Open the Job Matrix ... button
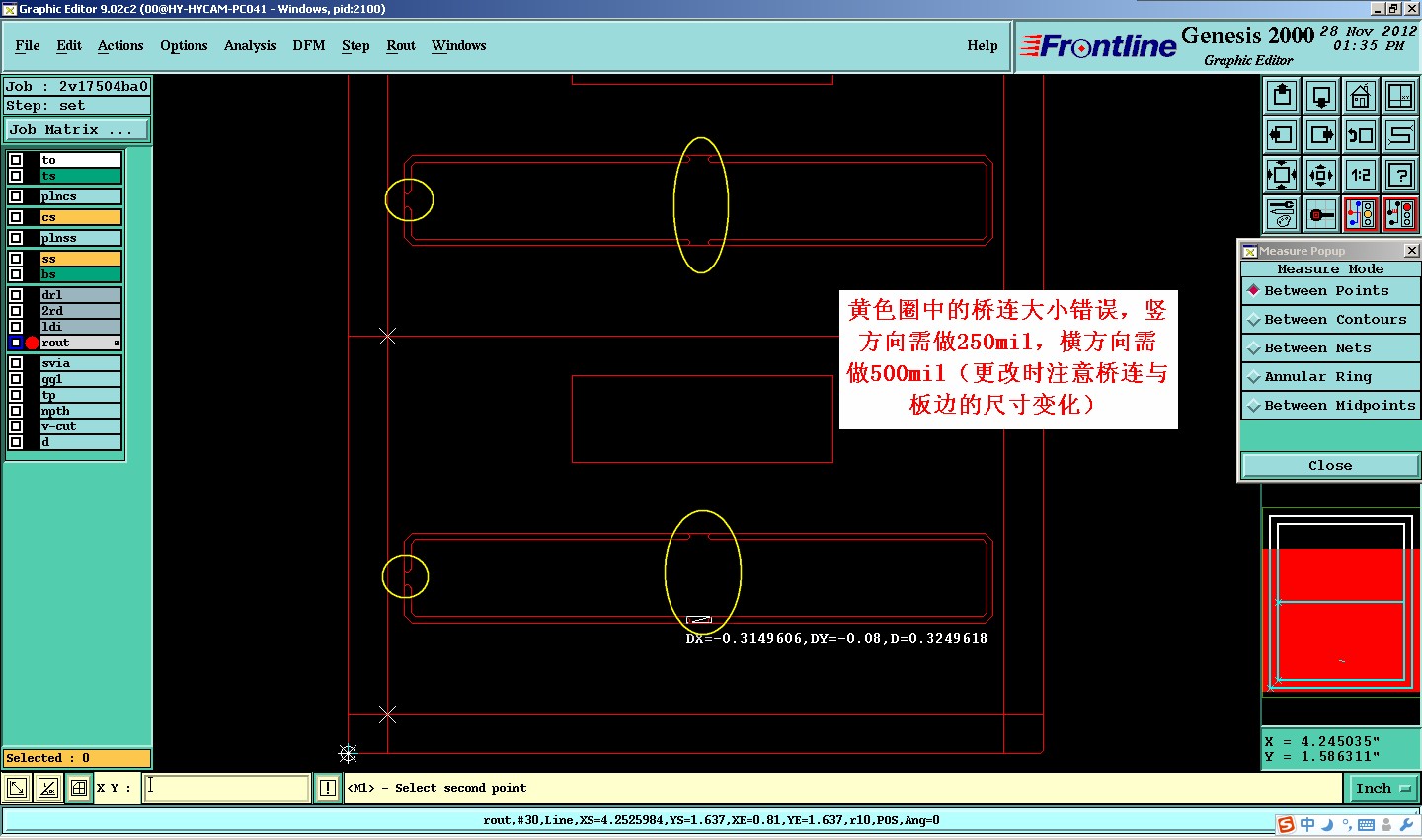The width and height of the screenshot is (1422, 840). (x=77, y=130)
